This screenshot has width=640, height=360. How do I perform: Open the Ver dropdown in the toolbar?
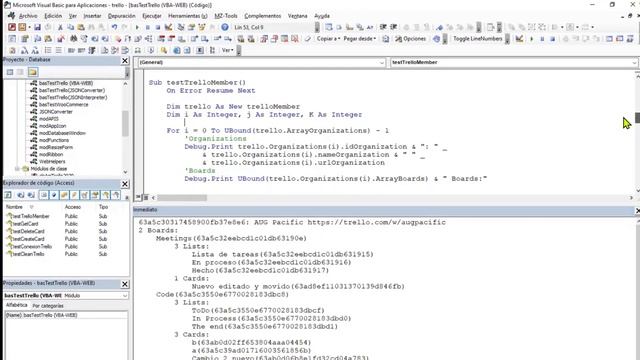point(228,50)
